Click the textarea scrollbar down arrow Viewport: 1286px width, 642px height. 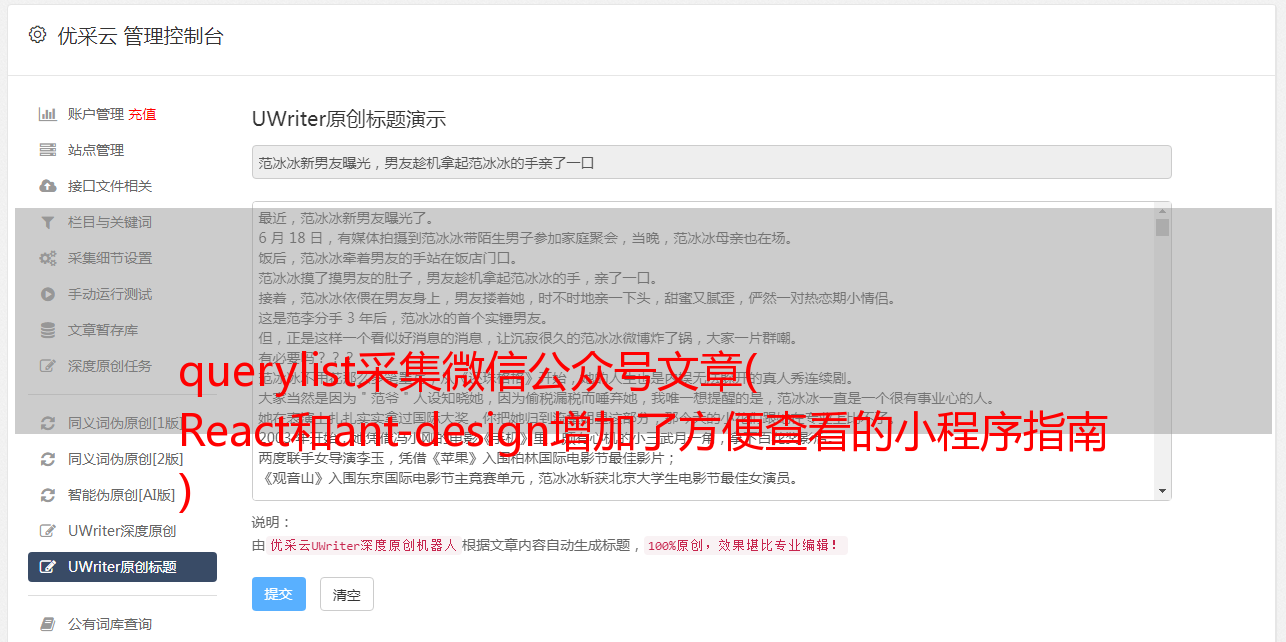tap(1162, 491)
